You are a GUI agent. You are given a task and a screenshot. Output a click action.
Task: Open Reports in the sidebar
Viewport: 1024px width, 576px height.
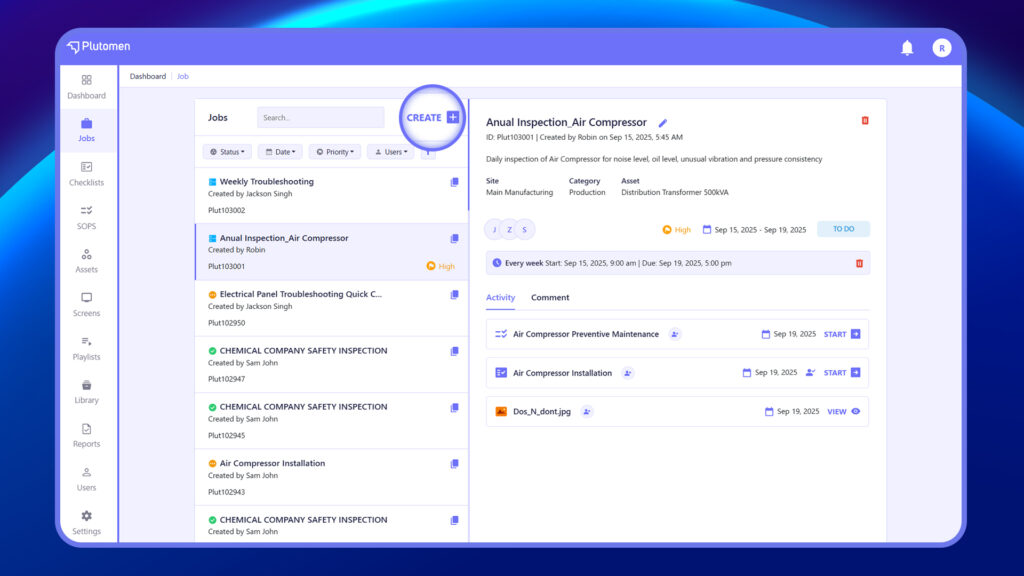click(x=86, y=435)
